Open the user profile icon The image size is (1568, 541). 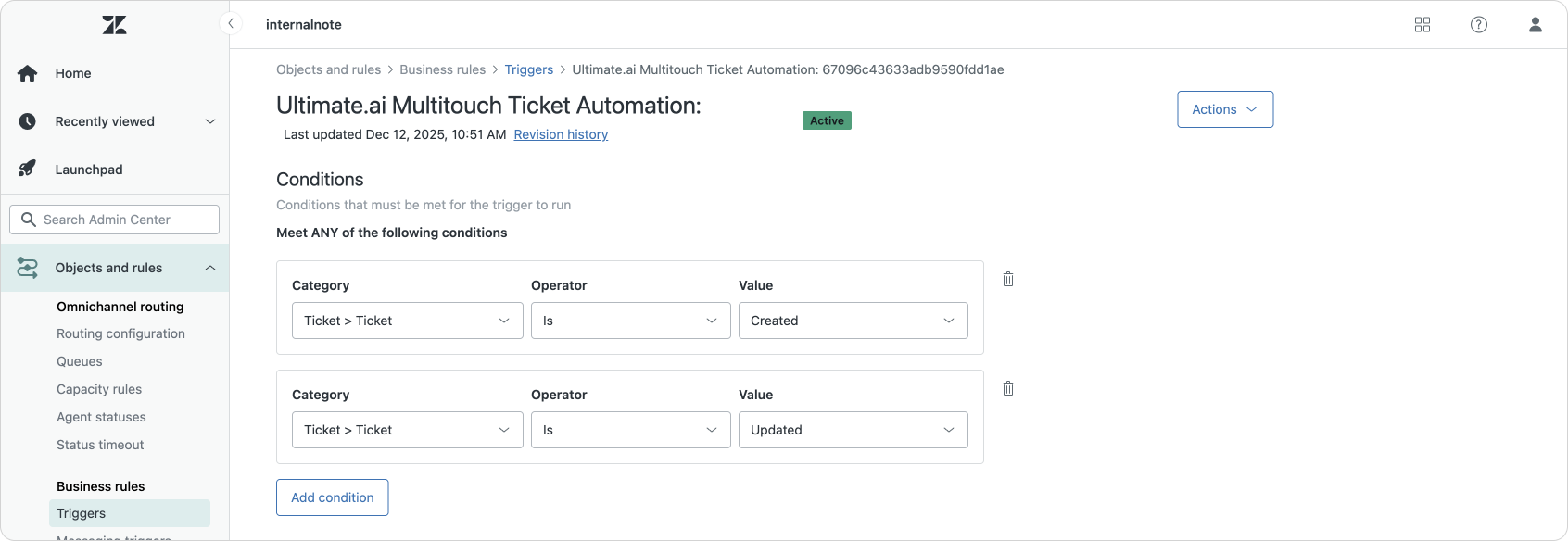point(1536,25)
